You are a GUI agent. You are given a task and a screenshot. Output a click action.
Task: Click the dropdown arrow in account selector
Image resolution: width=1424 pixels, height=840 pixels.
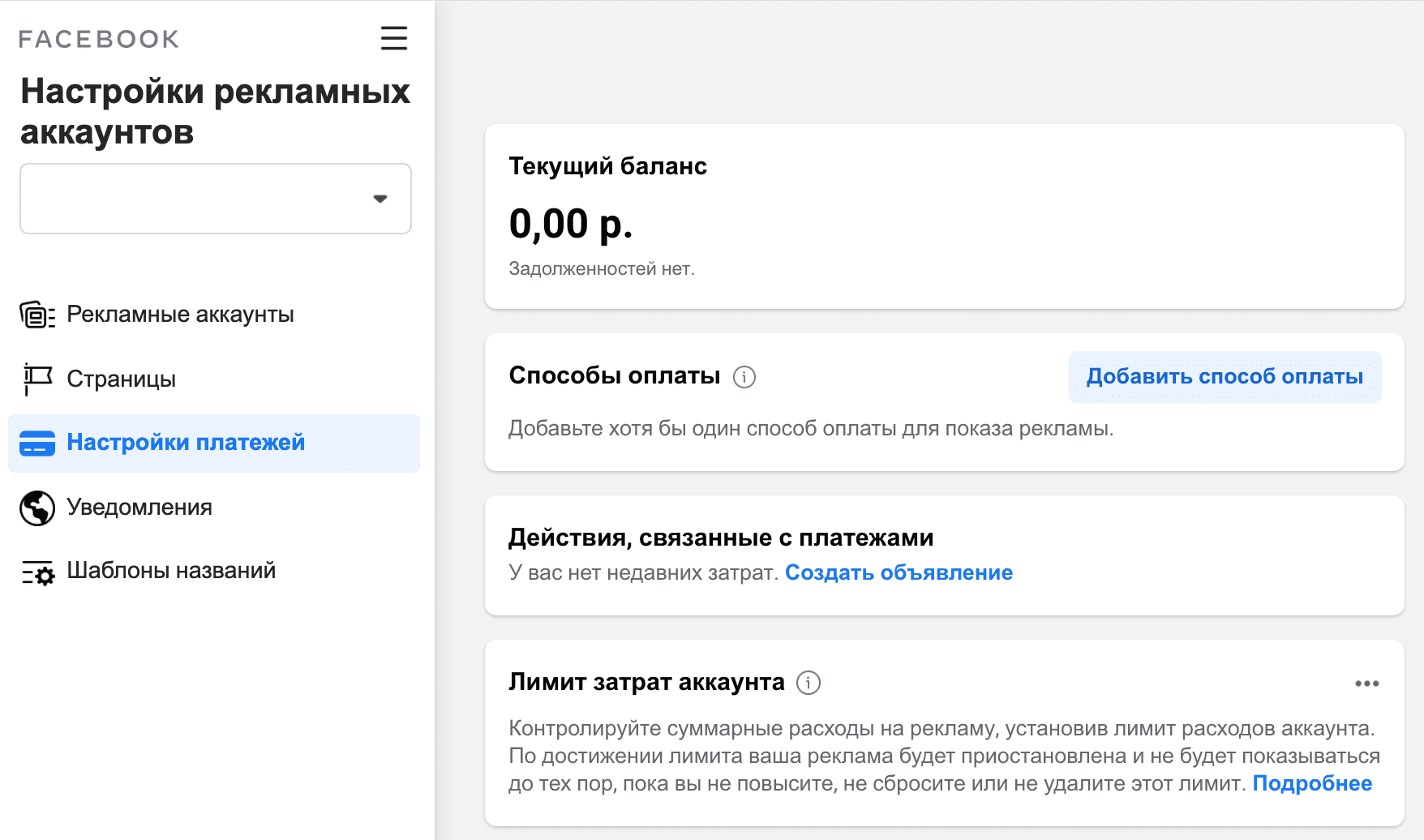coord(380,199)
